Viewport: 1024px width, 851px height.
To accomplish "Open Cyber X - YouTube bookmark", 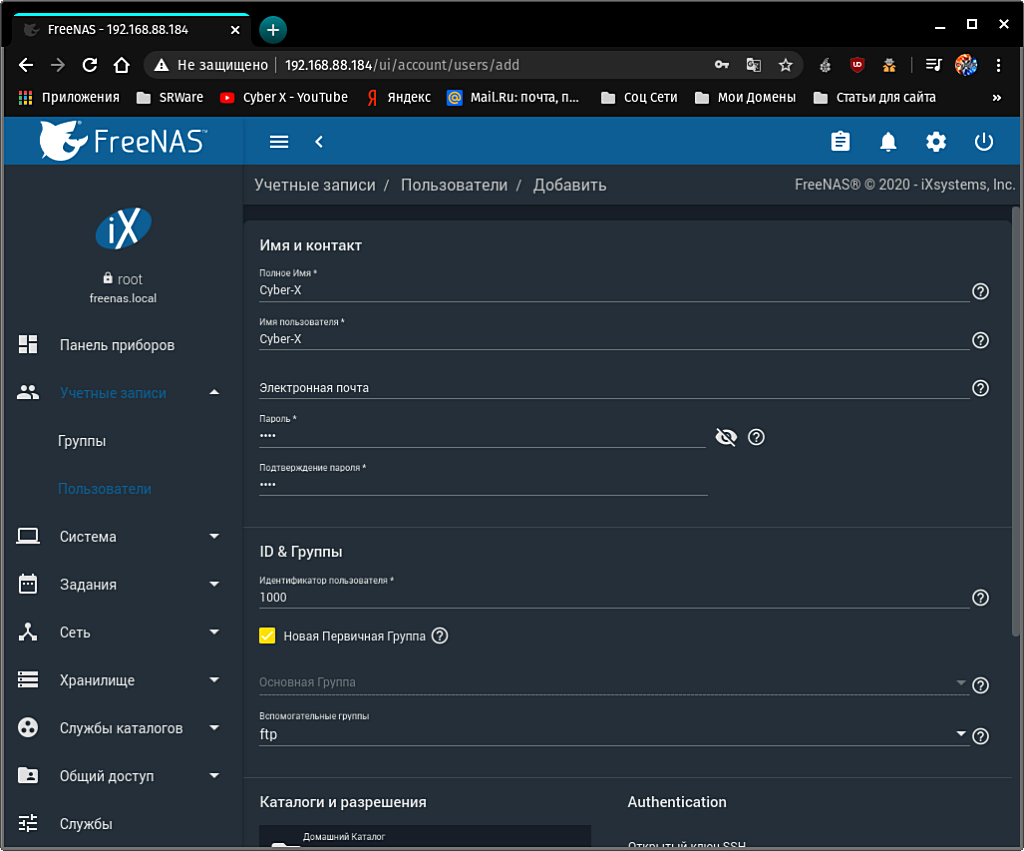I will [283, 97].
